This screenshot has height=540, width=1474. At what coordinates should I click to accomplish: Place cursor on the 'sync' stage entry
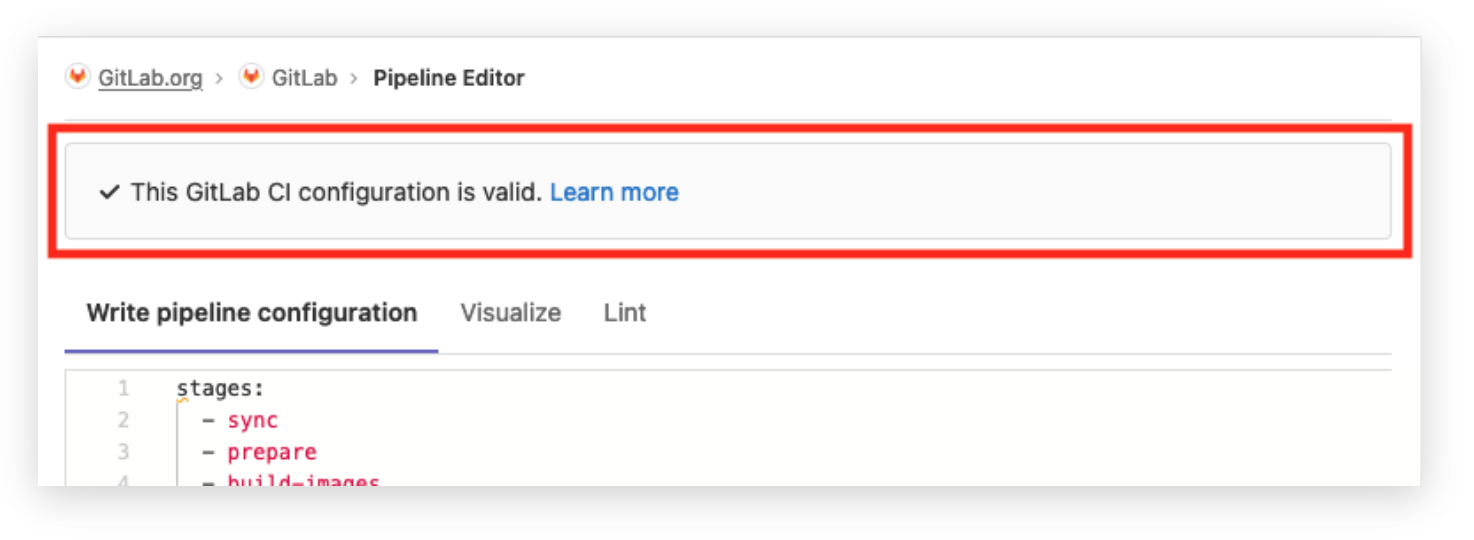(x=252, y=421)
